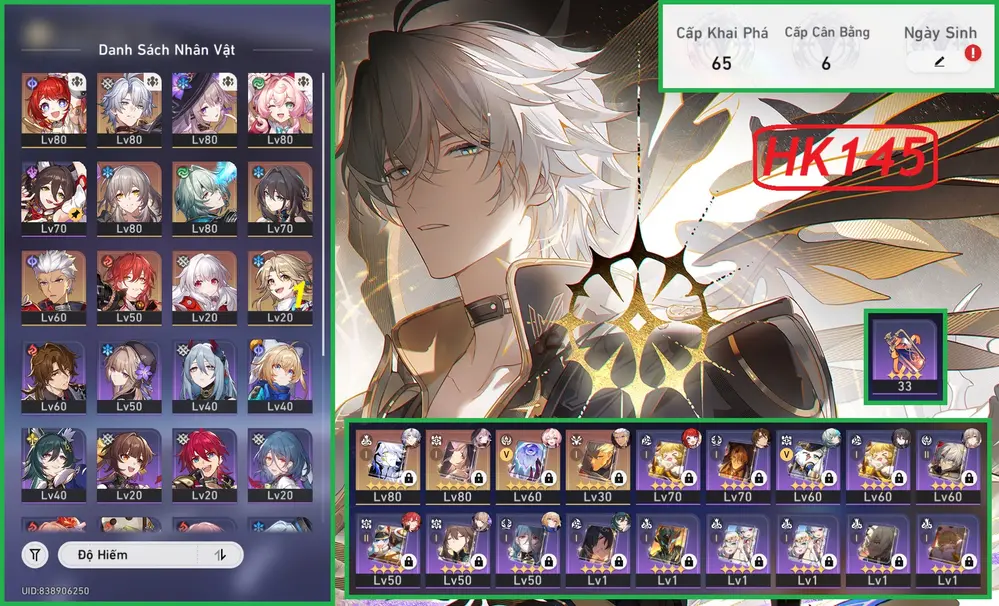The height and width of the screenshot is (606, 999).
Task: Click the Ngày Sinh birthday label
Action: pyautogui.click(x=940, y=33)
